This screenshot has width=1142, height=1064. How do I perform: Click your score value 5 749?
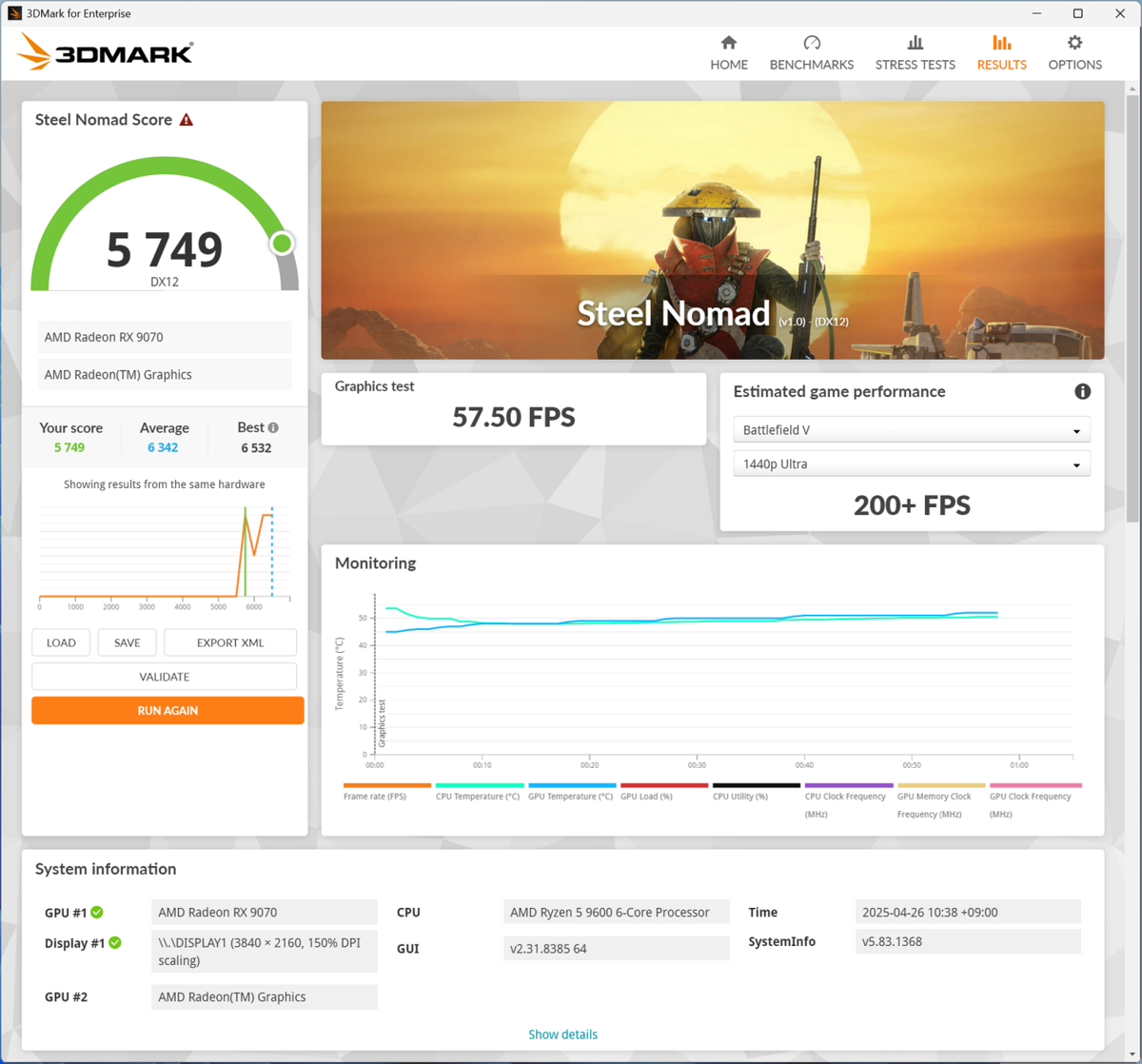coord(69,448)
